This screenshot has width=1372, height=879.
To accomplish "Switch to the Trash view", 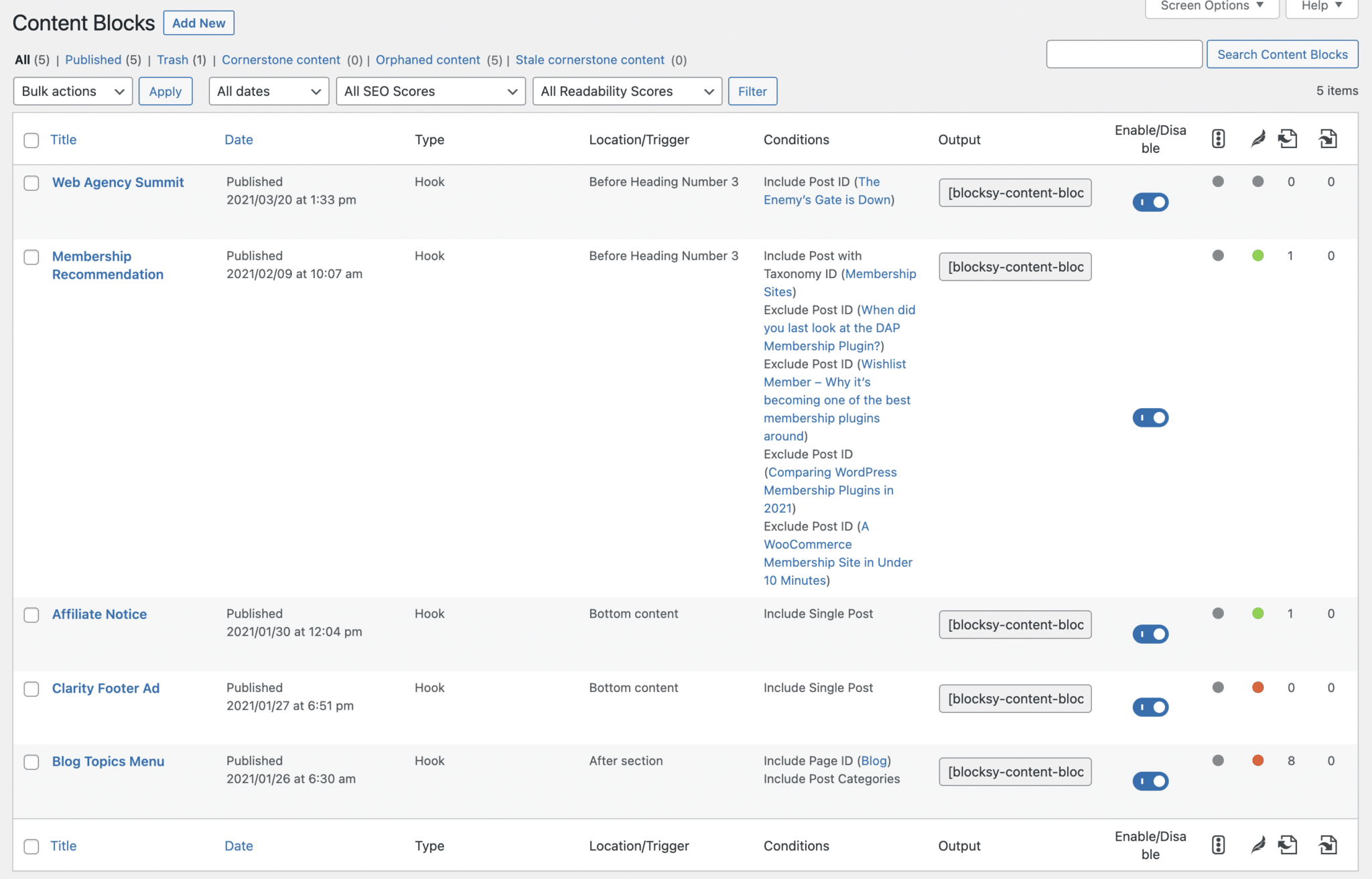I will click(172, 60).
